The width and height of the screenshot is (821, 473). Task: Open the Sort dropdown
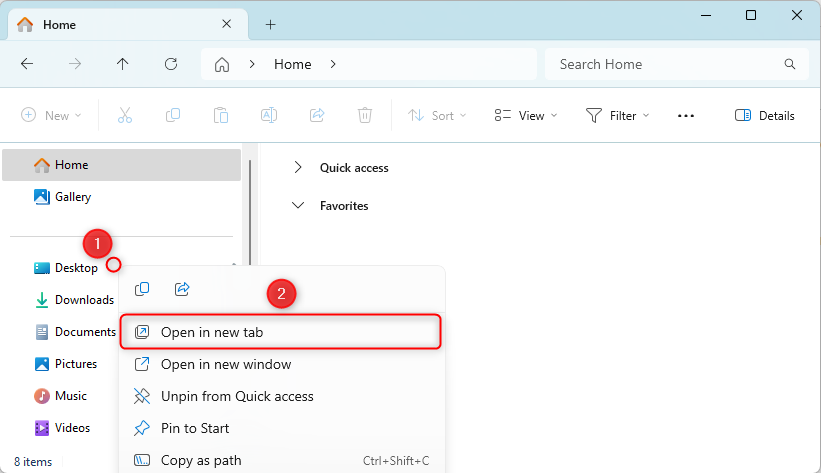coord(431,115)
